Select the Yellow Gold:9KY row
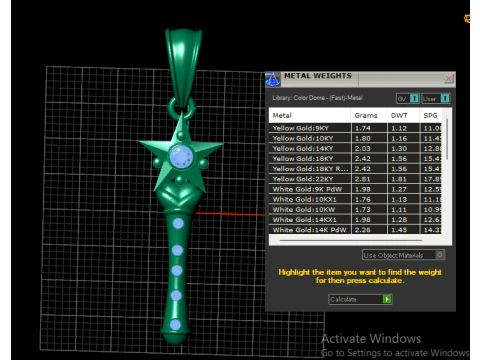This screenshot has width=480, height=360. (355, 128)
